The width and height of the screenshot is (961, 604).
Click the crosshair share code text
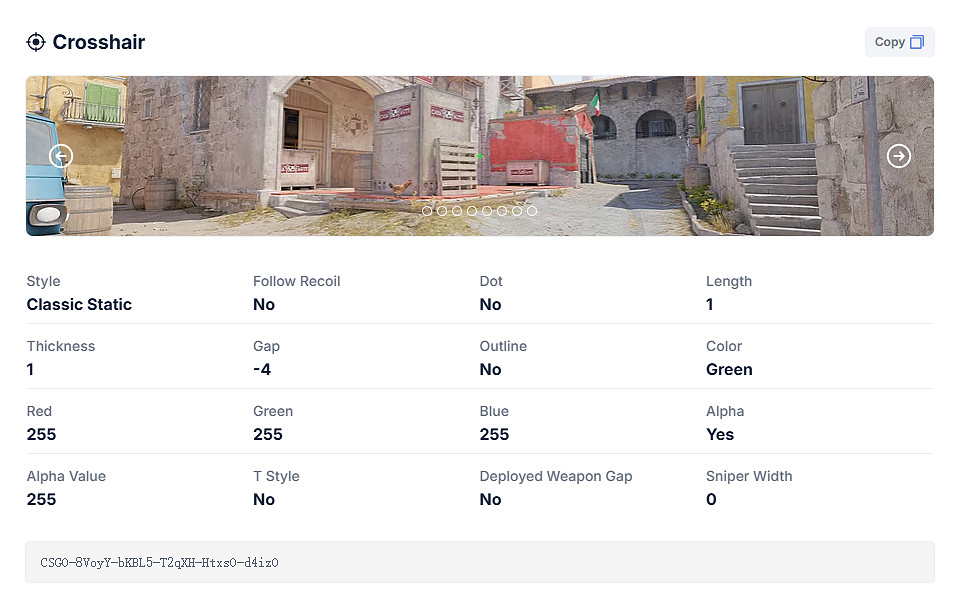coord(159,563)
